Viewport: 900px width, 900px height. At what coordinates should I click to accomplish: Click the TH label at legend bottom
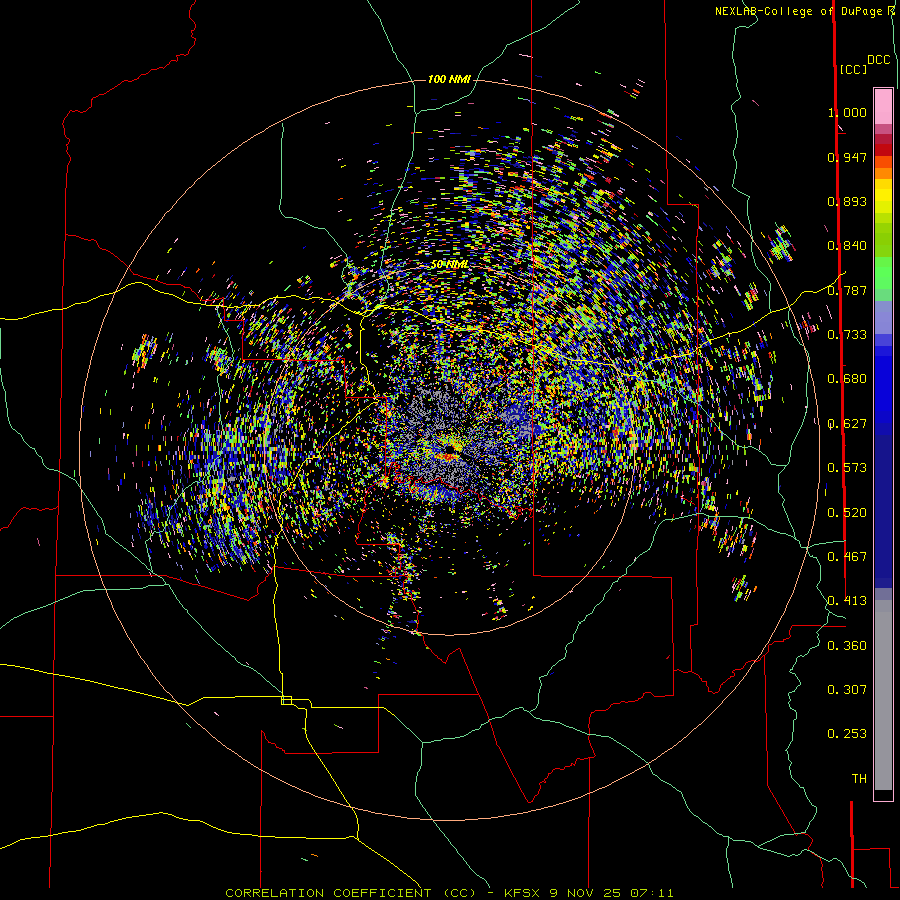coord(859,779)
